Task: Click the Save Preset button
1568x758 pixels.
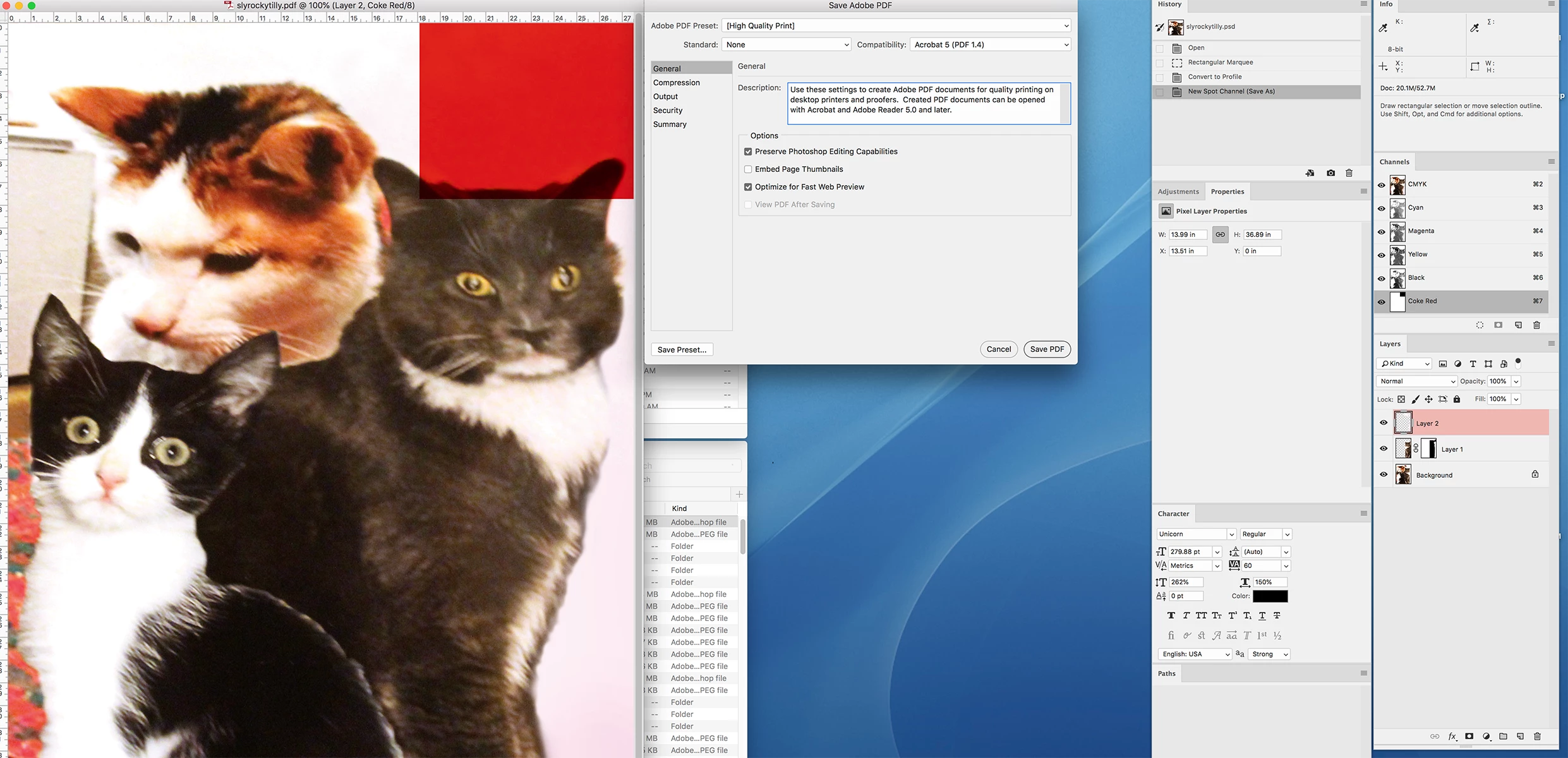Action: point(682,350)
